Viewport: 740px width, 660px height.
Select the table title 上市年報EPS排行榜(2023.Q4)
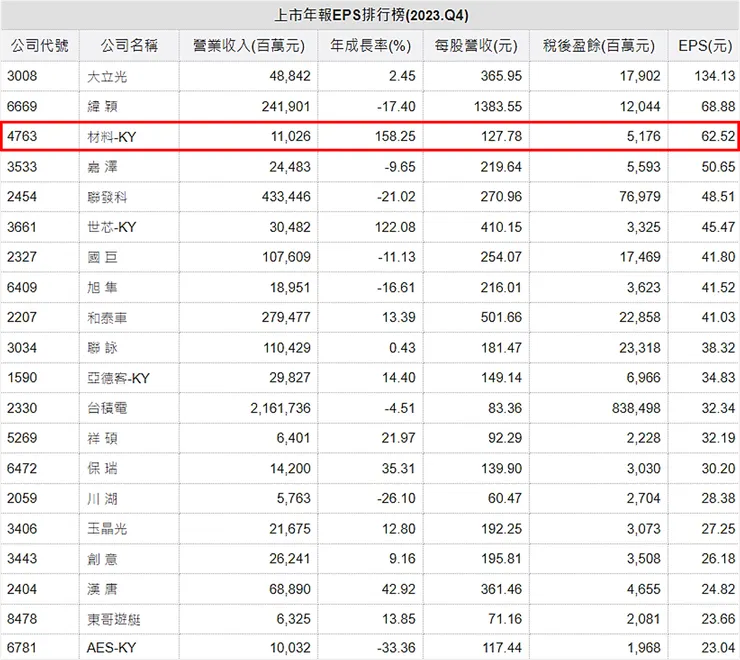(x=371, y=15)
